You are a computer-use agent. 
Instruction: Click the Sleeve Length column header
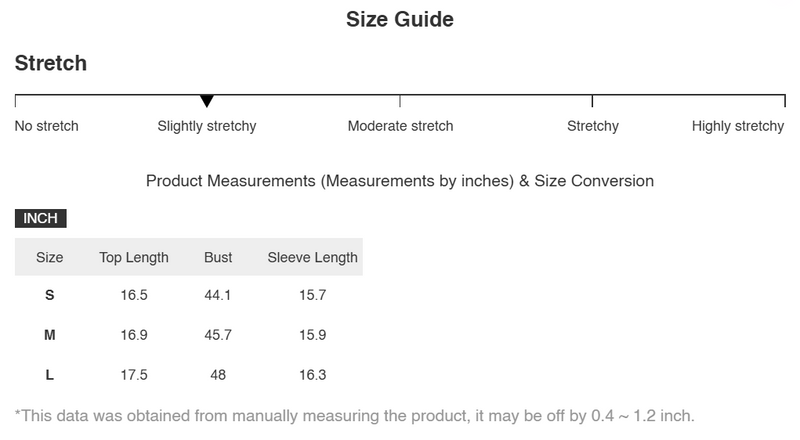click(x=312, y=257)
